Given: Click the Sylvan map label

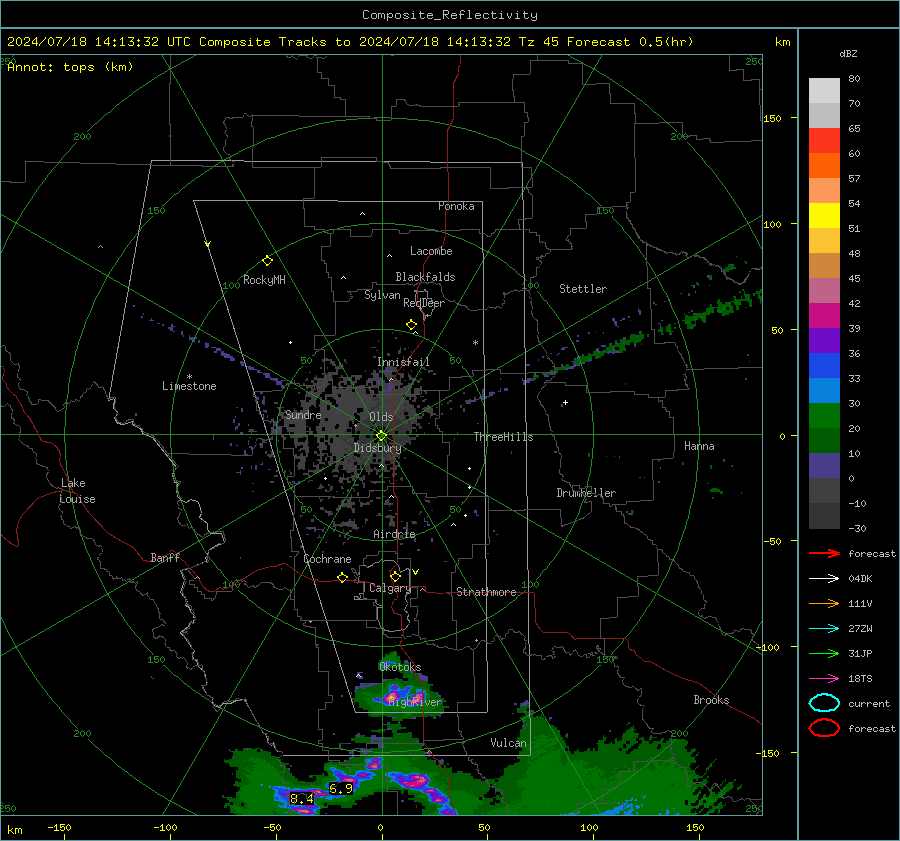Looking at the screenshot, I should pos(382,295).
